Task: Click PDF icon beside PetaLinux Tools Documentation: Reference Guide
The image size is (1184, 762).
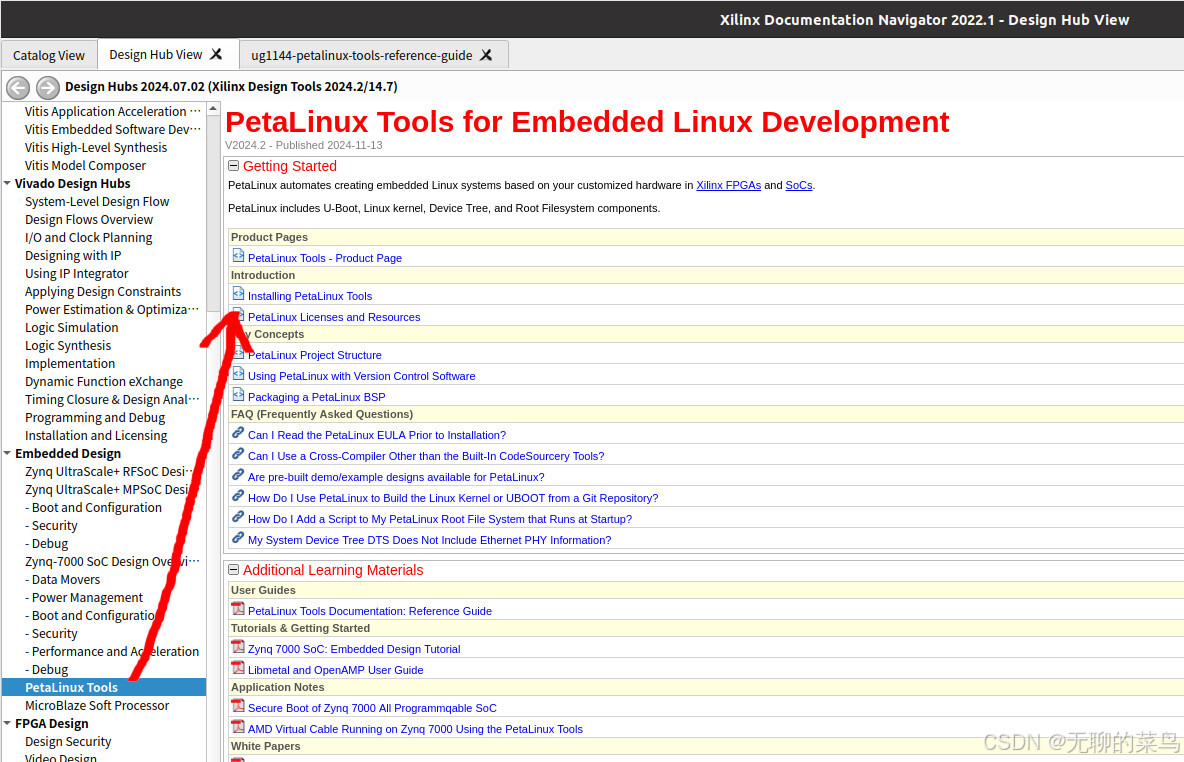Action: tap(238, 609)
